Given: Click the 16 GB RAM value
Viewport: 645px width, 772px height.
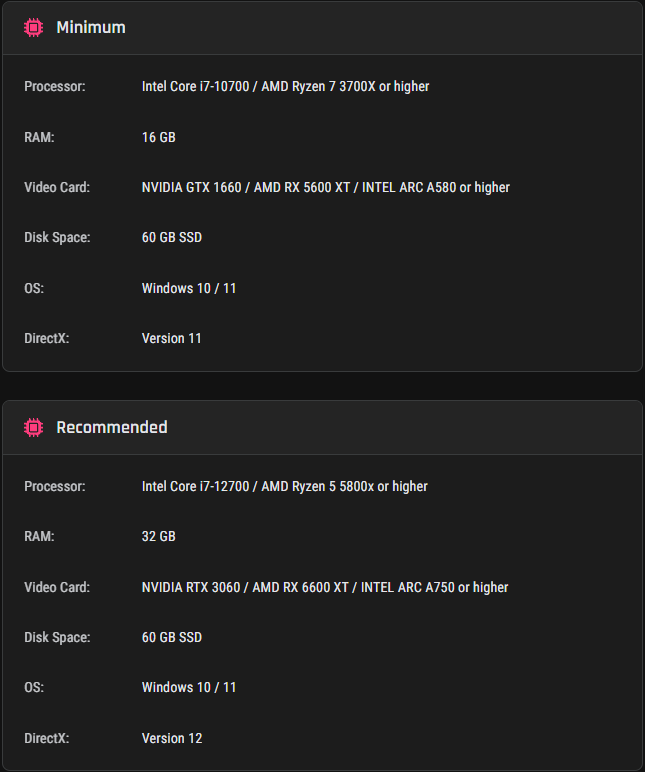Looking at the screenshot, I should click(x=159, y=137).
